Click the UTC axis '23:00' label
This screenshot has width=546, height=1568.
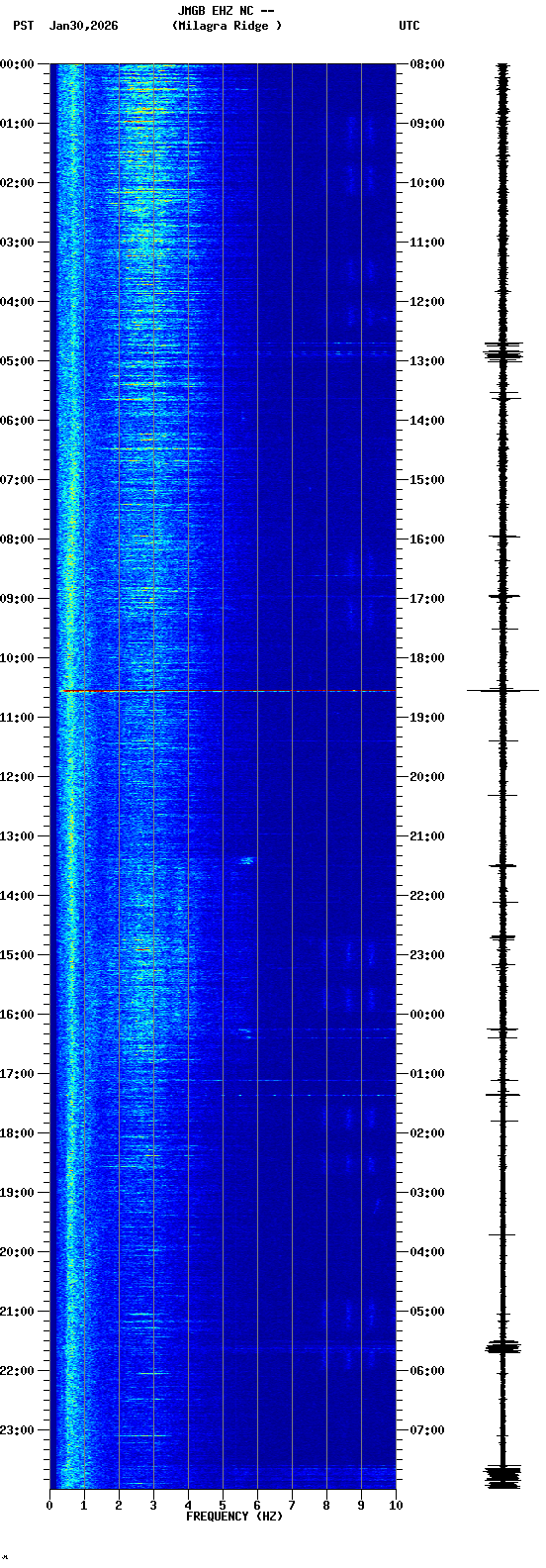(x=427, y=955)
